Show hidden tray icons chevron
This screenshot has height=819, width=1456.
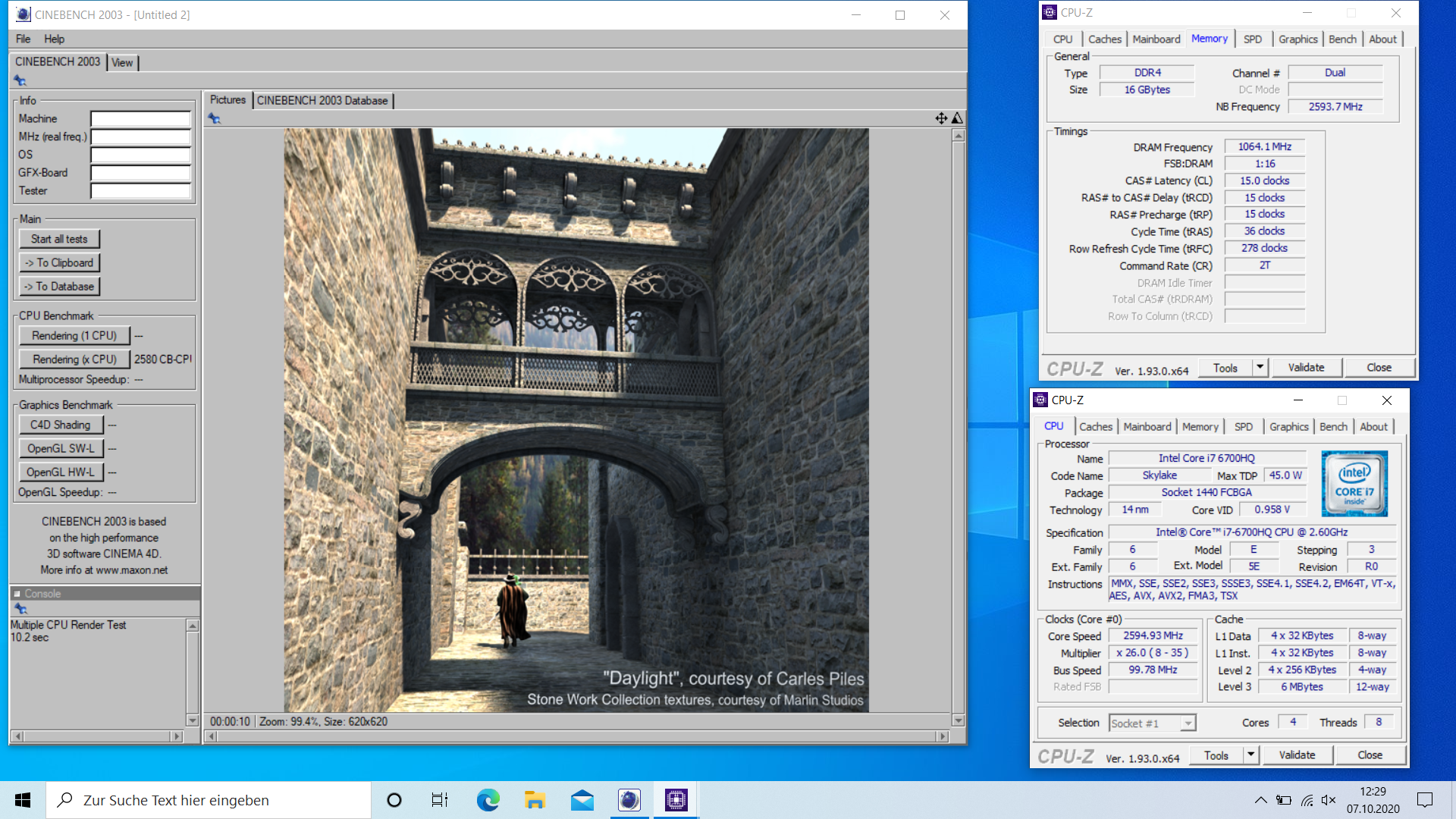1260,800
